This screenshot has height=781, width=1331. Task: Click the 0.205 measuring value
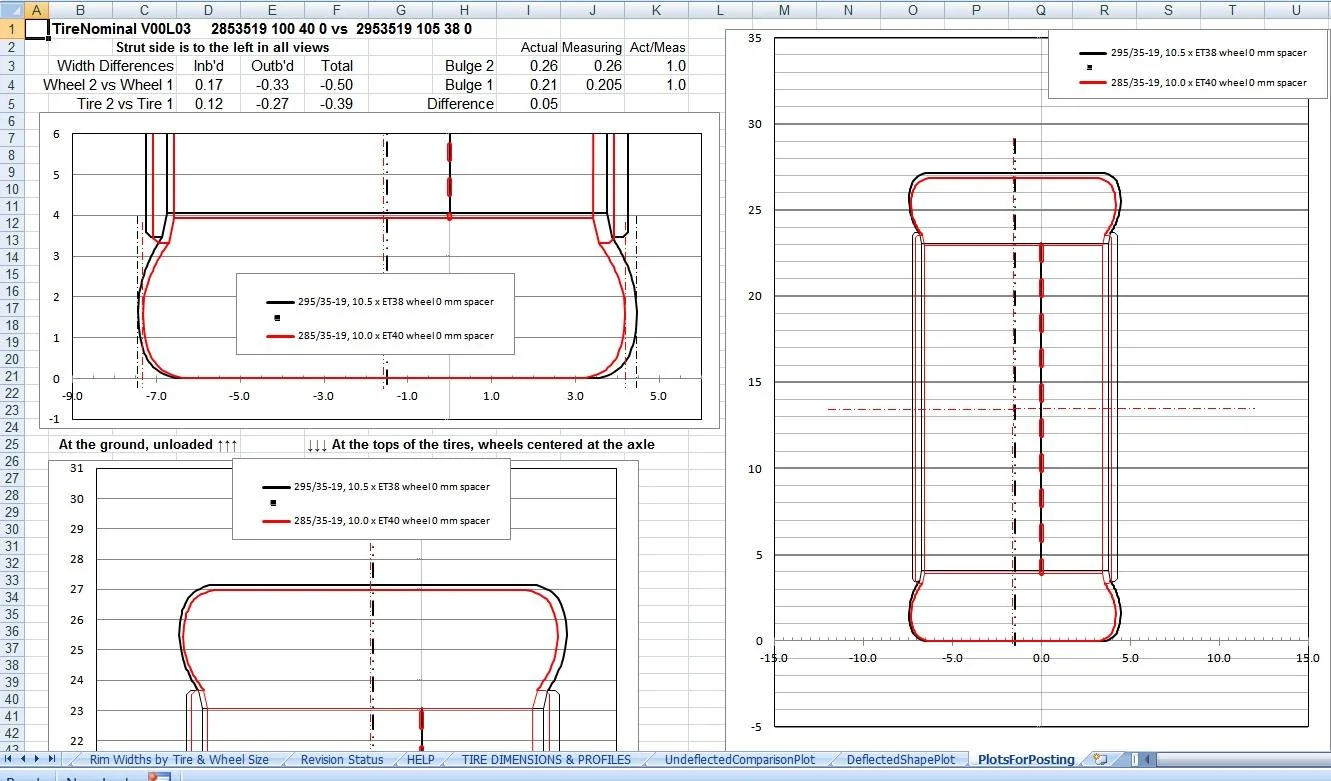(x=592, y=85)
